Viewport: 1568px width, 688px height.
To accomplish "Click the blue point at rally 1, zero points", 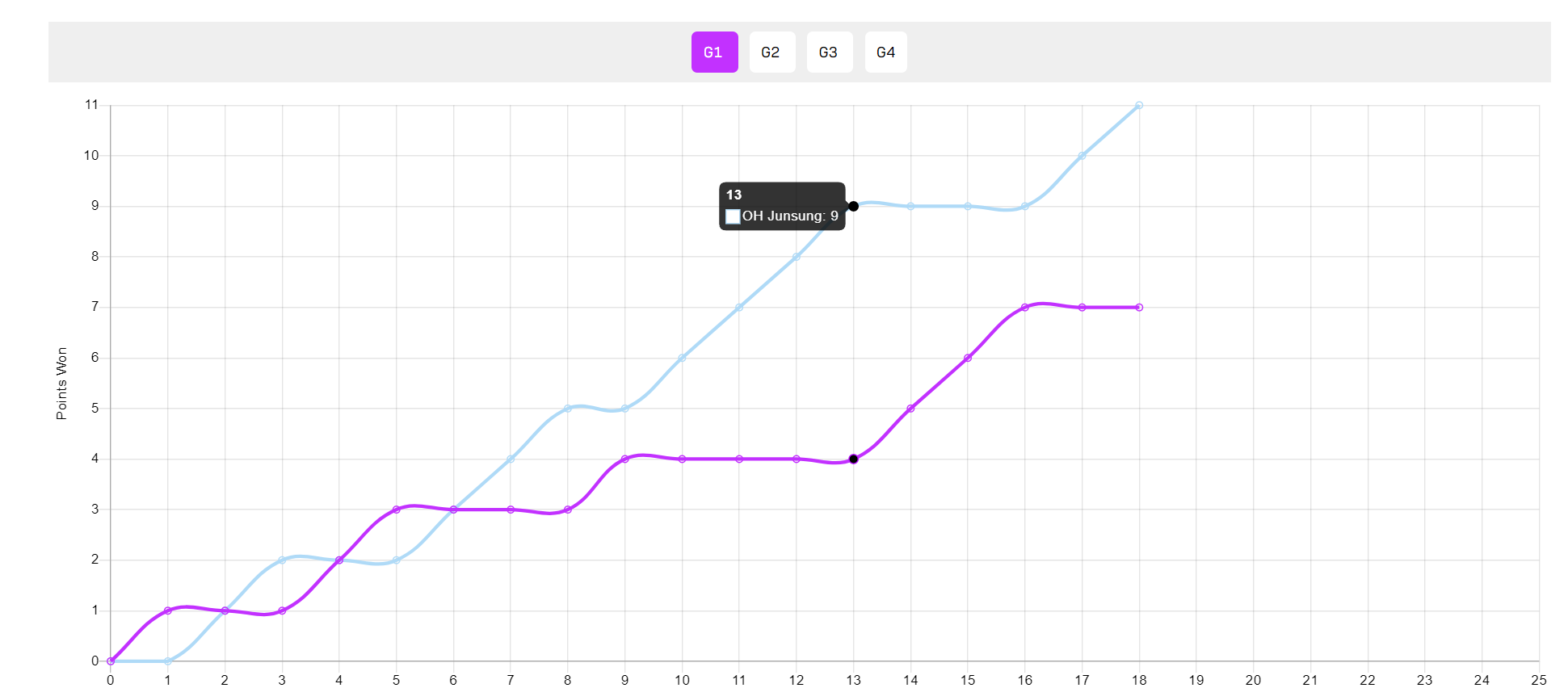I will [x=168, y=661].
